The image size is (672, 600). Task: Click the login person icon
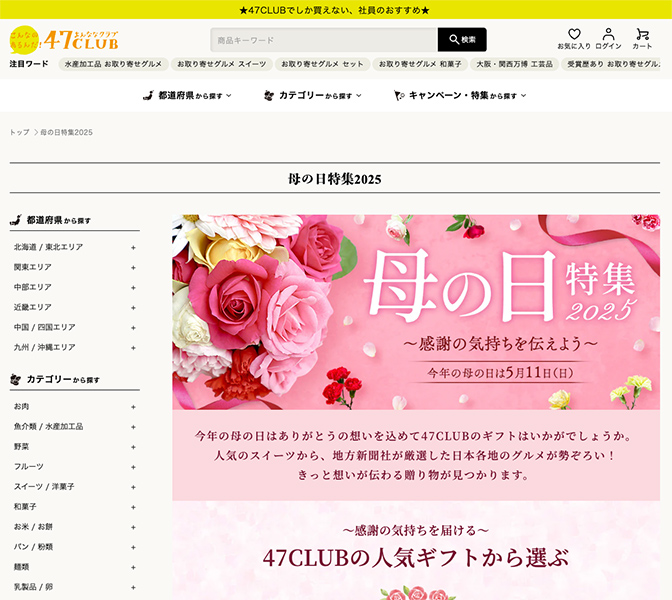click(608, 35)
